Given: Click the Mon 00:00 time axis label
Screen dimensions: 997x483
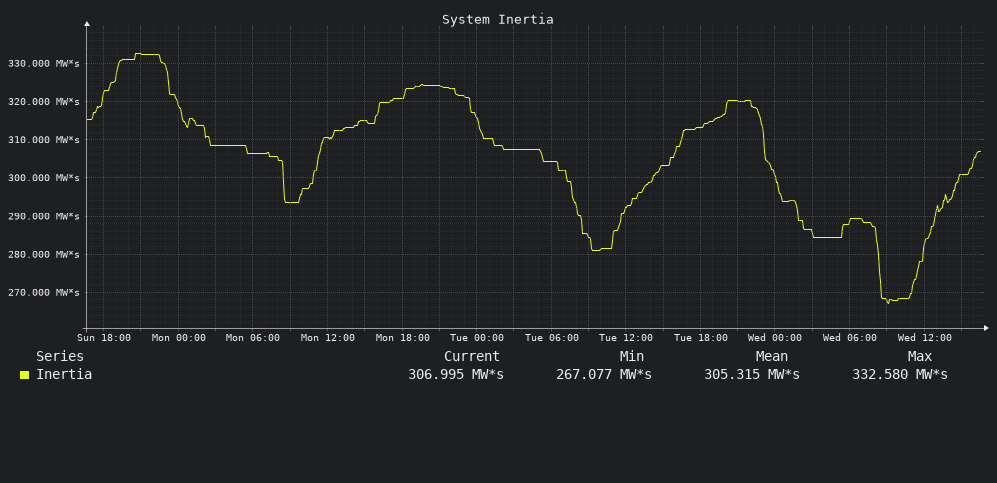Looking at the screenshot, I should (x=179, y=337).
